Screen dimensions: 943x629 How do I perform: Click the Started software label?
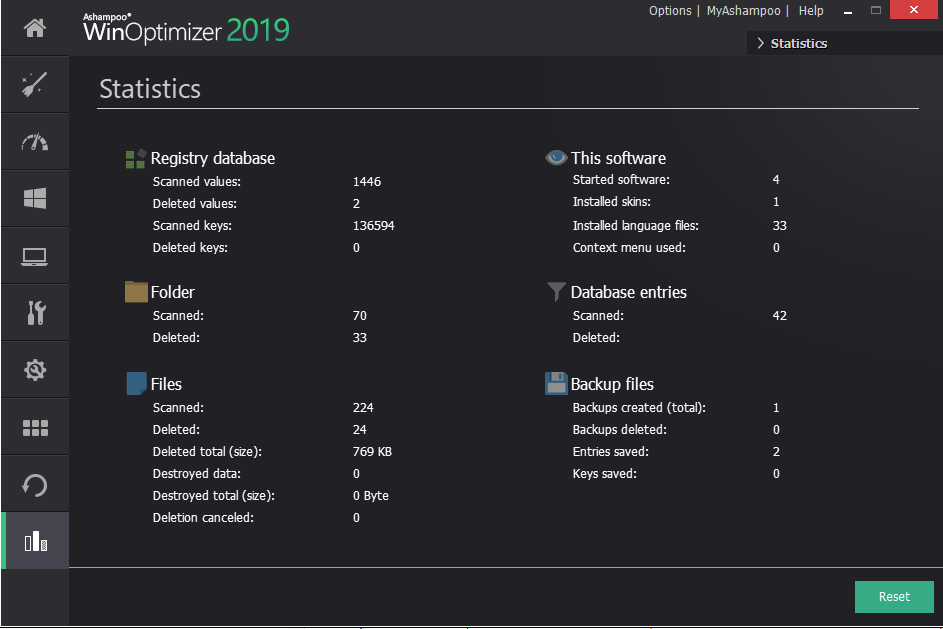coord(621,180)
